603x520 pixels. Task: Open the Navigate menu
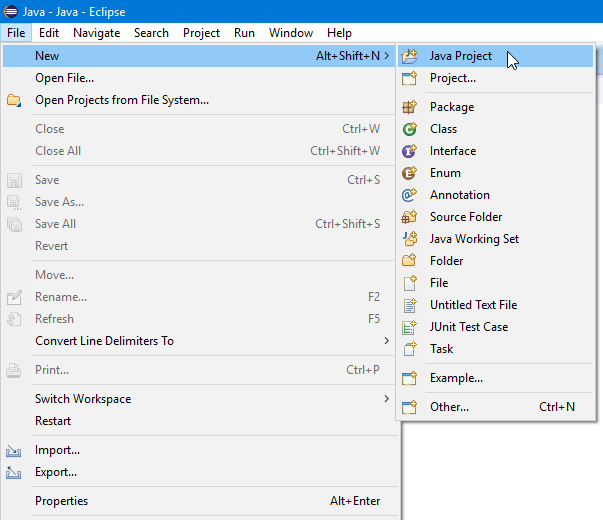pyautogui.click(x=97, y=33)
